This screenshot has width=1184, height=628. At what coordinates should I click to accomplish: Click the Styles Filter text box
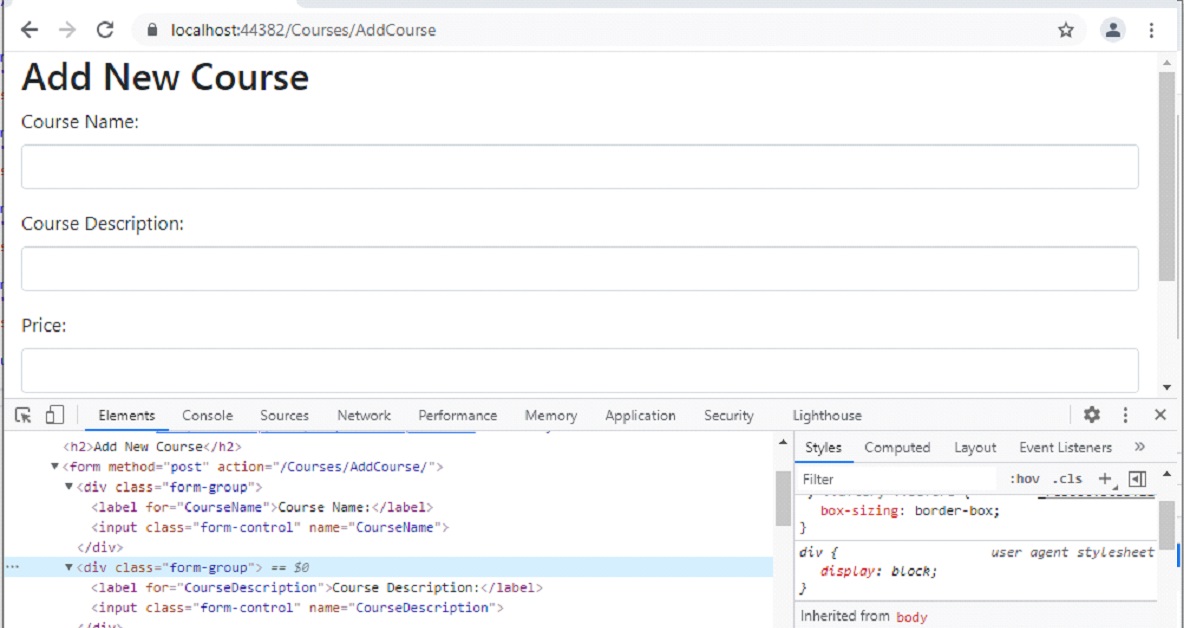click(899, 479)
